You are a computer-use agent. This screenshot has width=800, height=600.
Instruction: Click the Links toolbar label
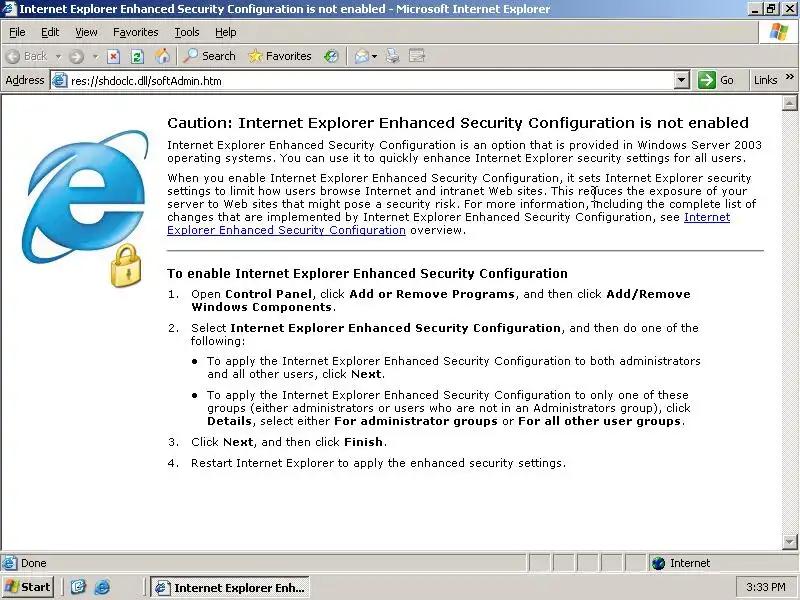(765, 80)
